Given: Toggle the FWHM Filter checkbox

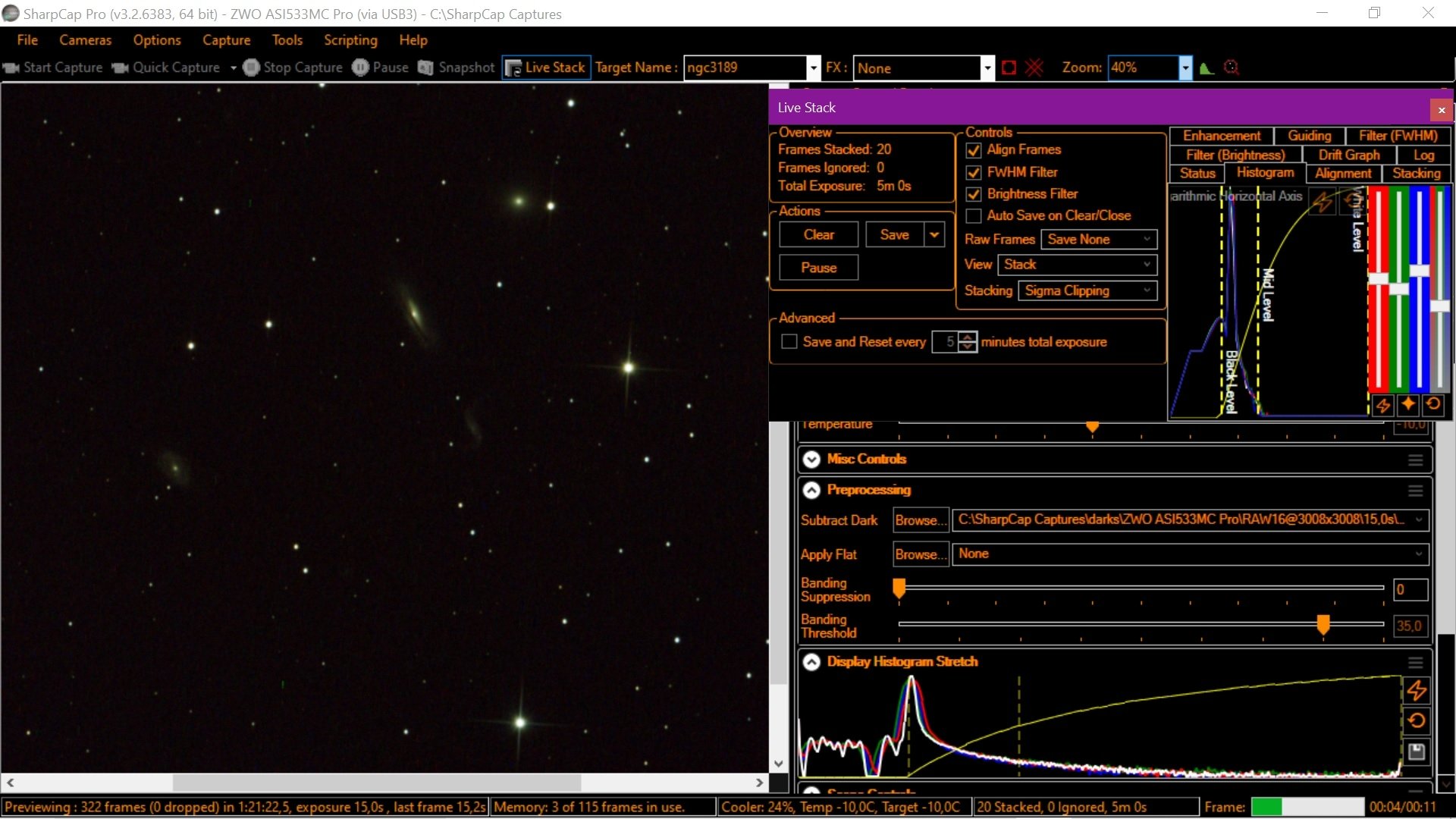Looking at the screenshot, I should (974, 173).
